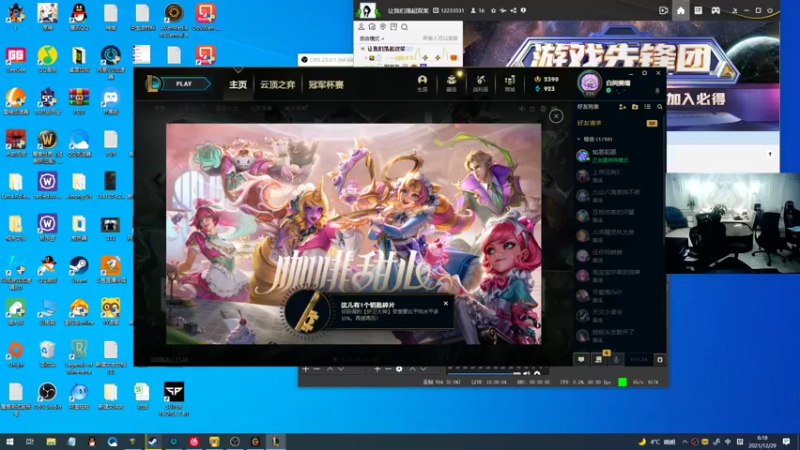Open the Steam taskbar icon
The width and height of the screenshot is (800, 450).
153,441
